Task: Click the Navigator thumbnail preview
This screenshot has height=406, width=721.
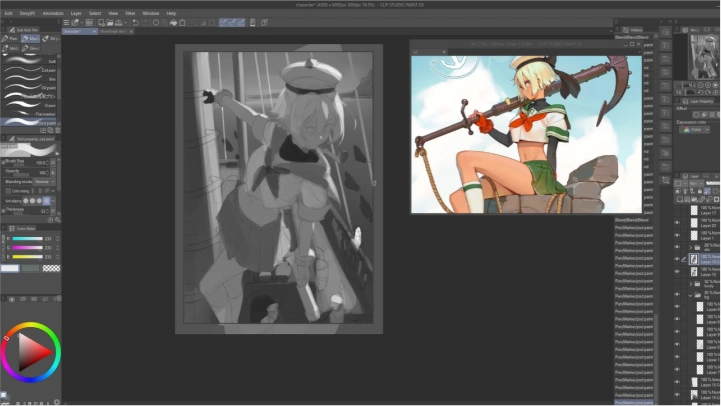Action: [703, 57]
